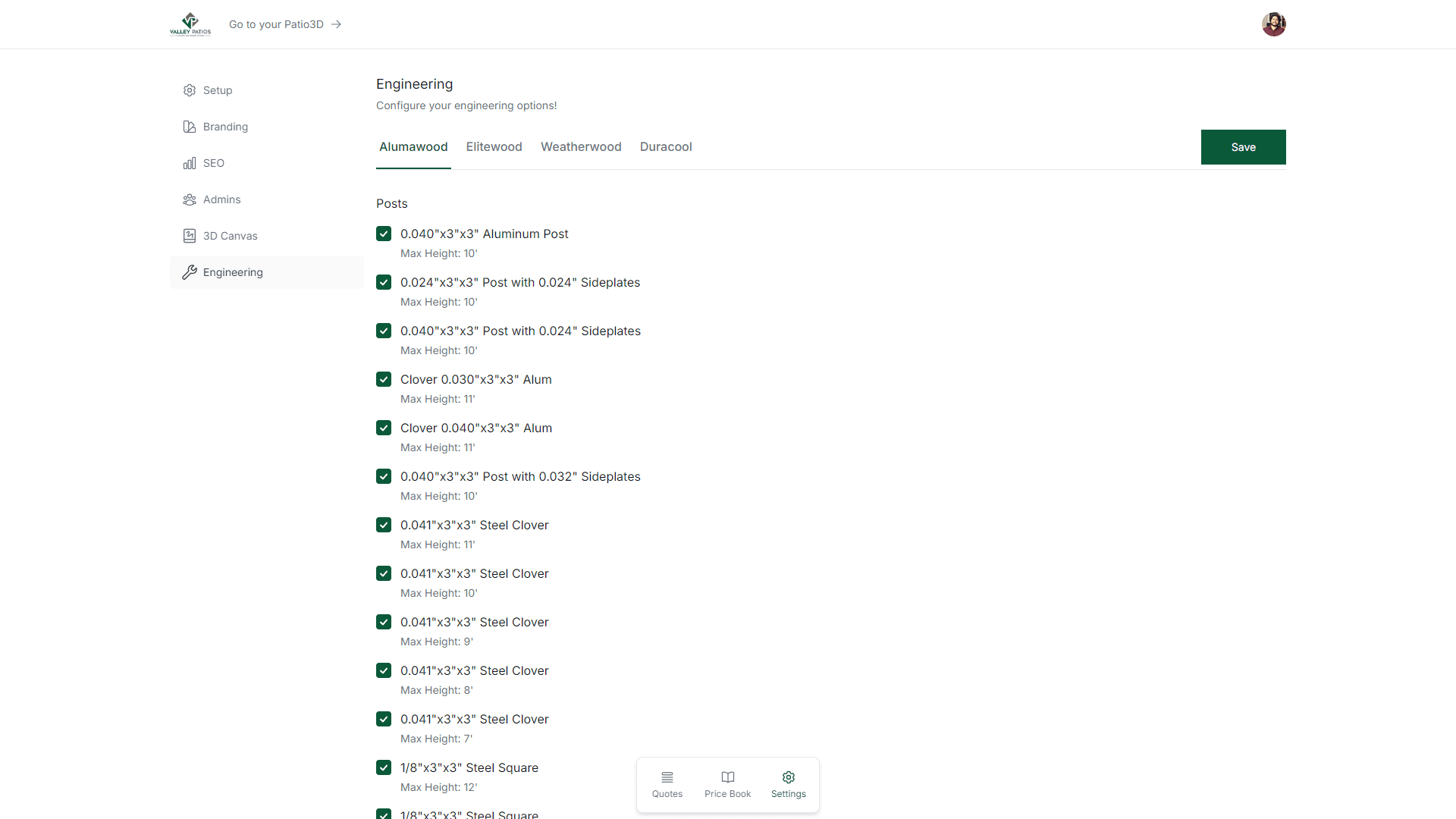Click the Branding palette icon
This screenshot has width=1456, height=819.
(x=190, y=127)
